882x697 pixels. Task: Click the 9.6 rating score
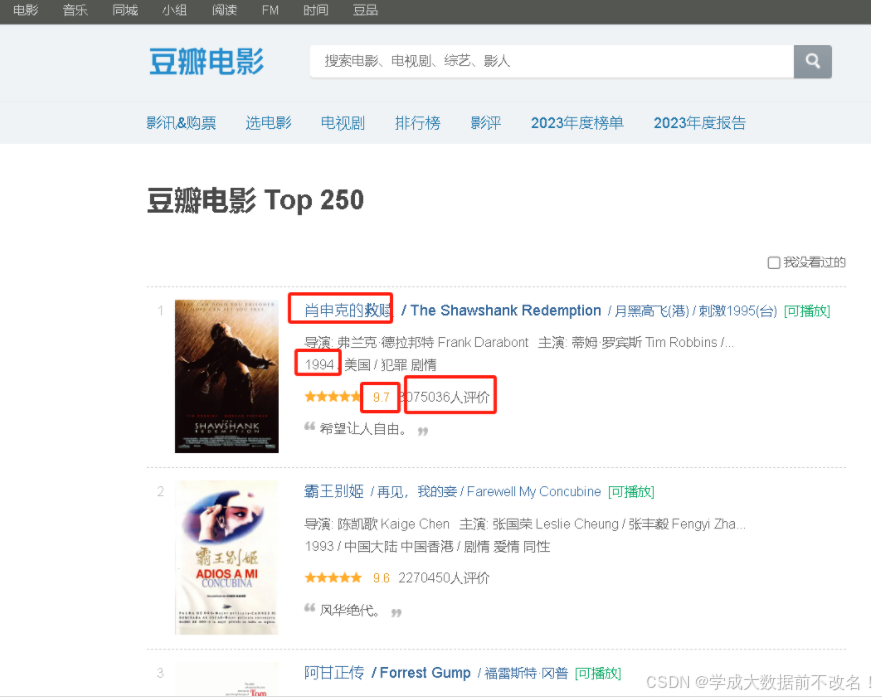(381, 578)
